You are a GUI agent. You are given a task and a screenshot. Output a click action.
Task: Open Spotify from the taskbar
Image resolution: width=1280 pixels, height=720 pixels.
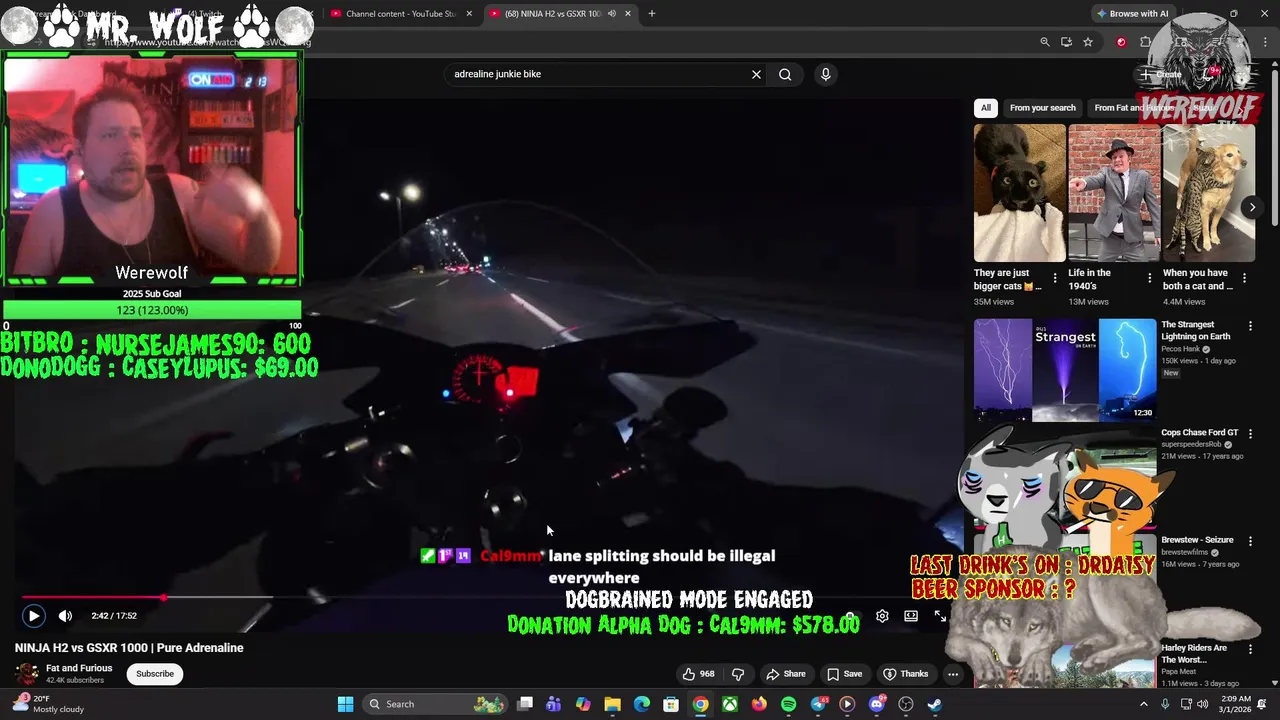pos(788,704)
